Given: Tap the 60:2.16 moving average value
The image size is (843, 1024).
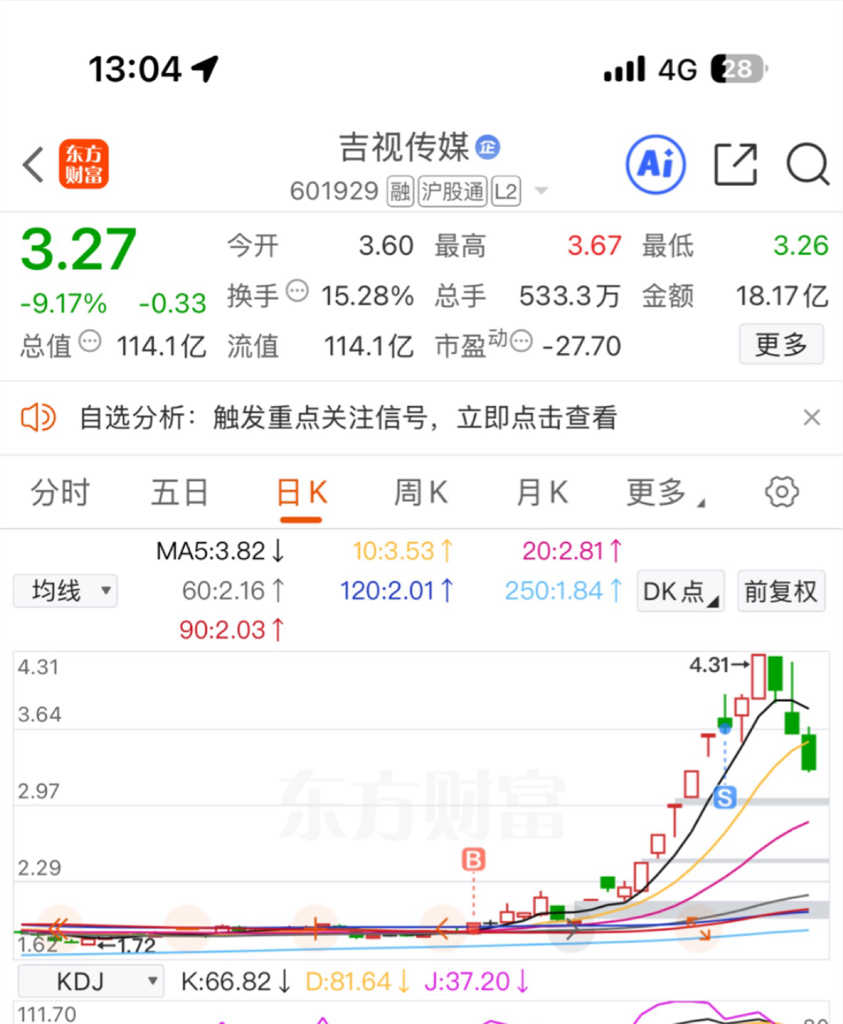Looking at the screenshot, I should click(x=233, y=591).
